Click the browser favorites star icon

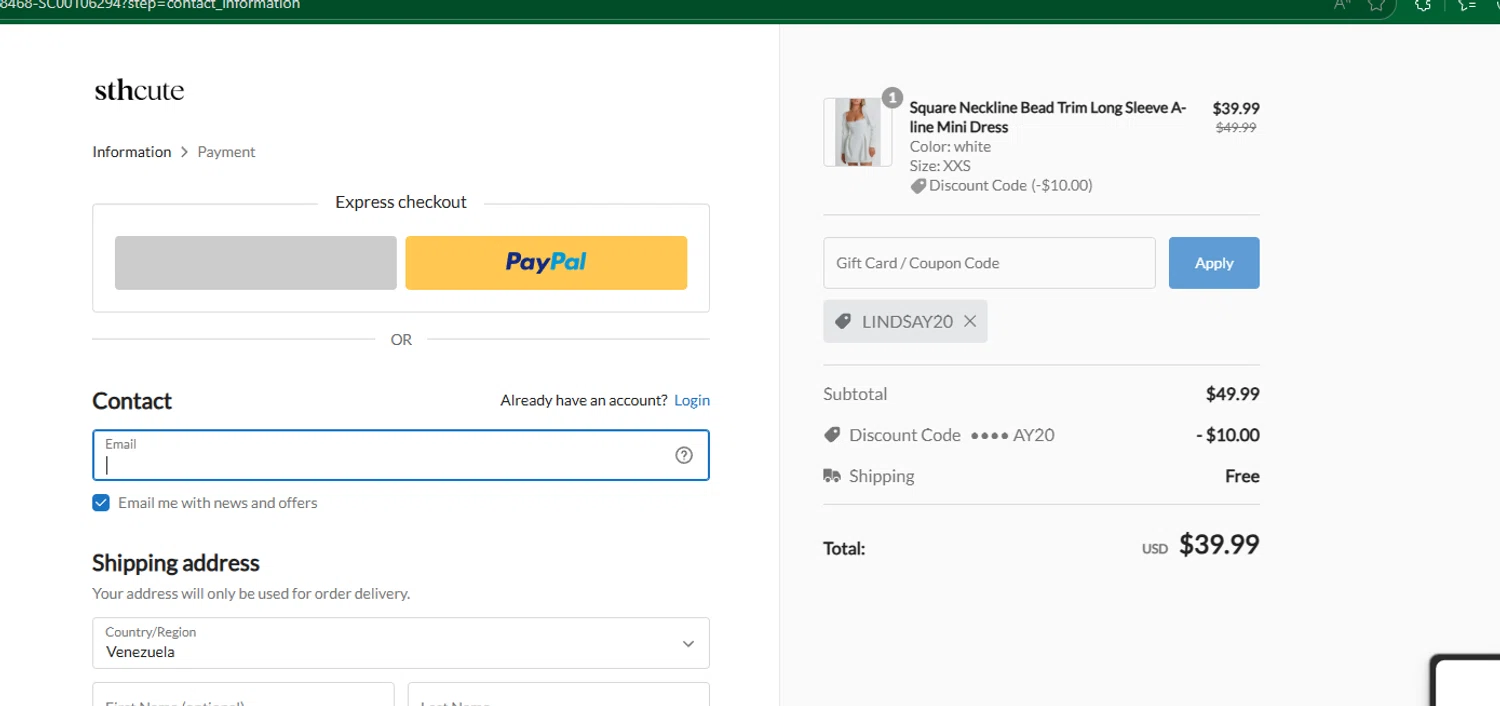(1377, 5)
